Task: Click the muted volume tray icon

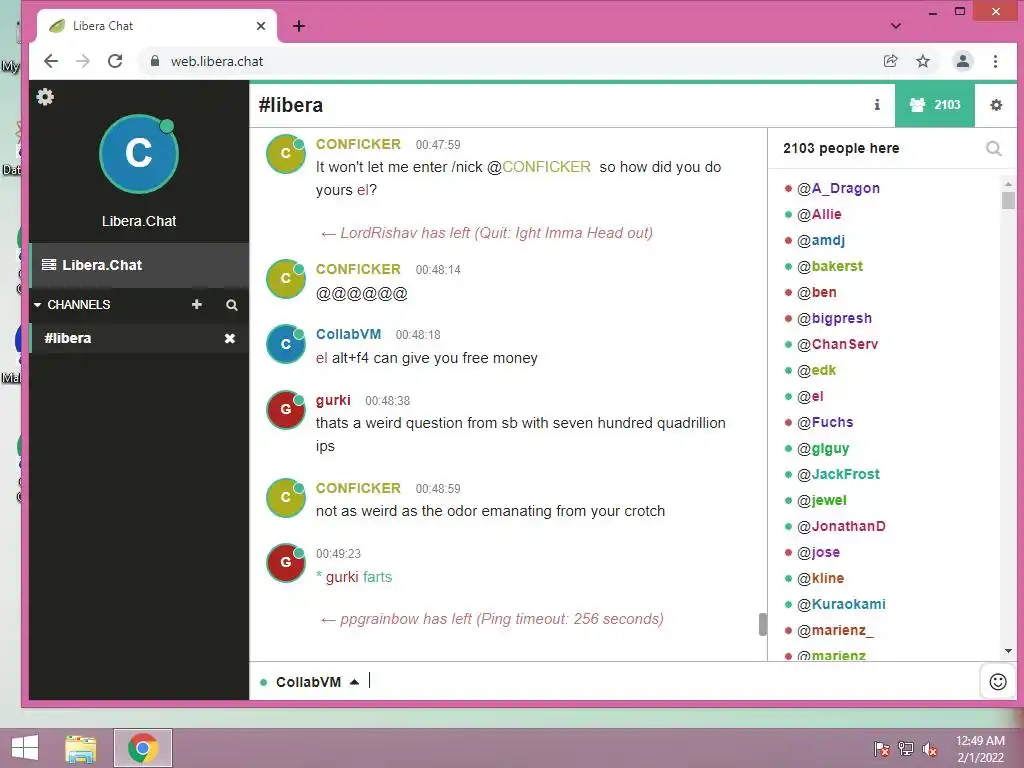Action: [x=931, y=749]
